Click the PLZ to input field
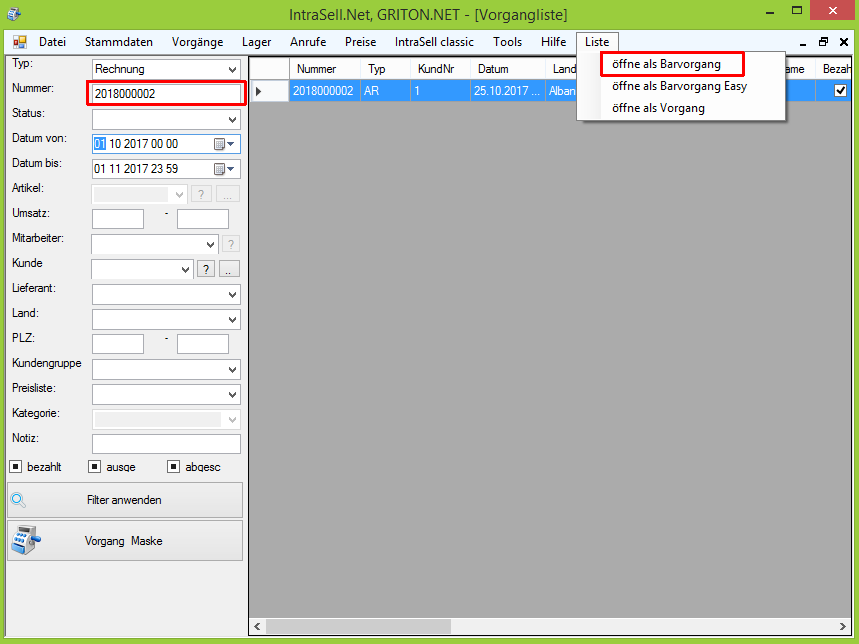This screenshot has height=644, width=859. pyautogui.click(x=203, y=344)
